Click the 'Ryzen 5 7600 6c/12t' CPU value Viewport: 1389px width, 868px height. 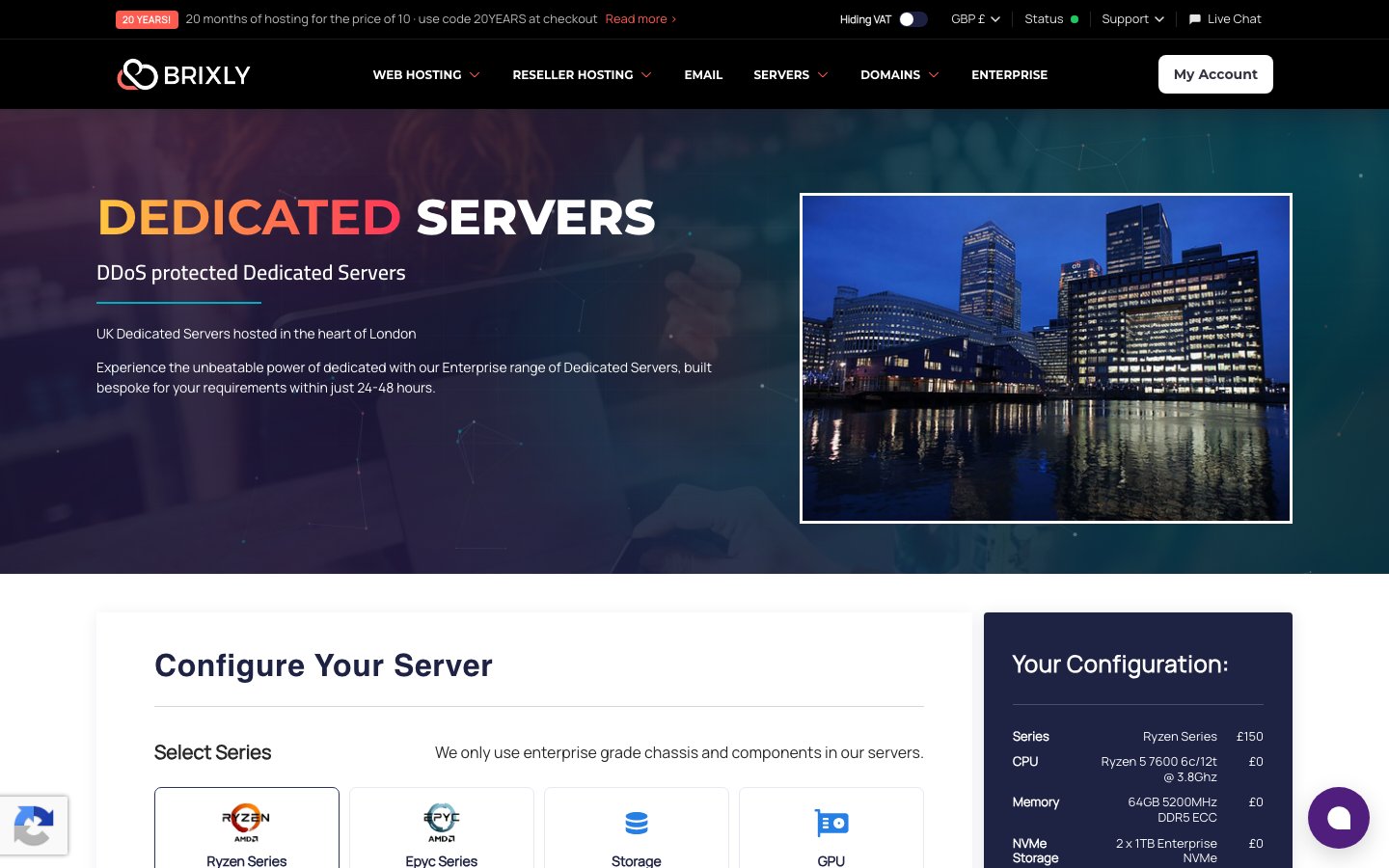tap(1158, 769)
